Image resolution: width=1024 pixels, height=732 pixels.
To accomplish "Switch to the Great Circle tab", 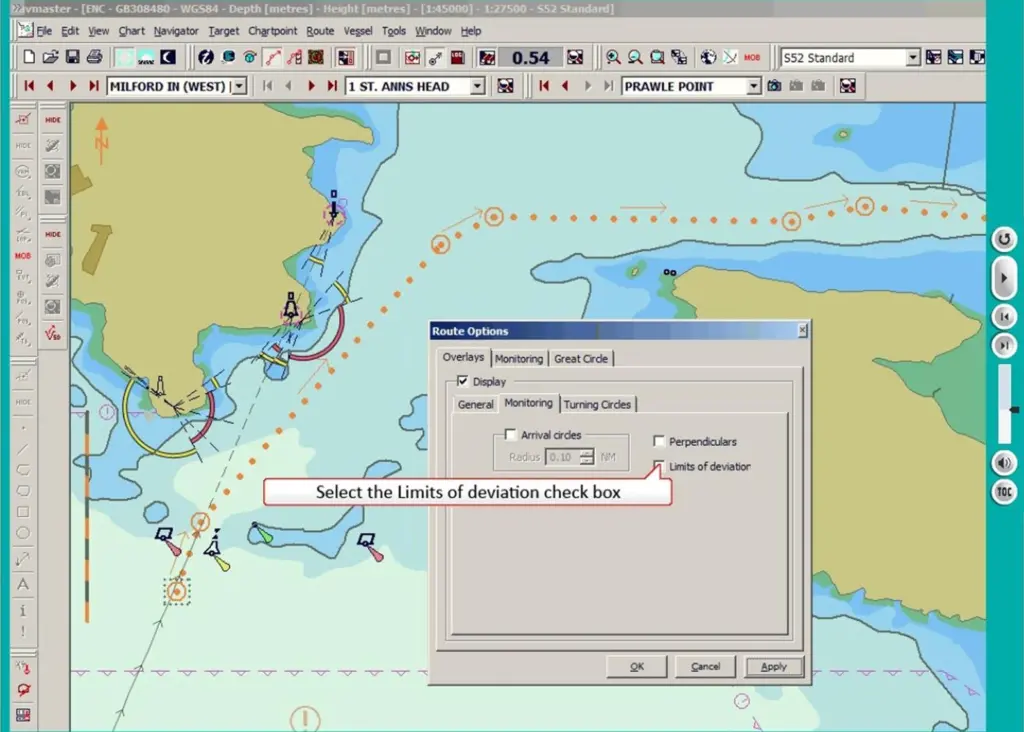I will point(581,358).
